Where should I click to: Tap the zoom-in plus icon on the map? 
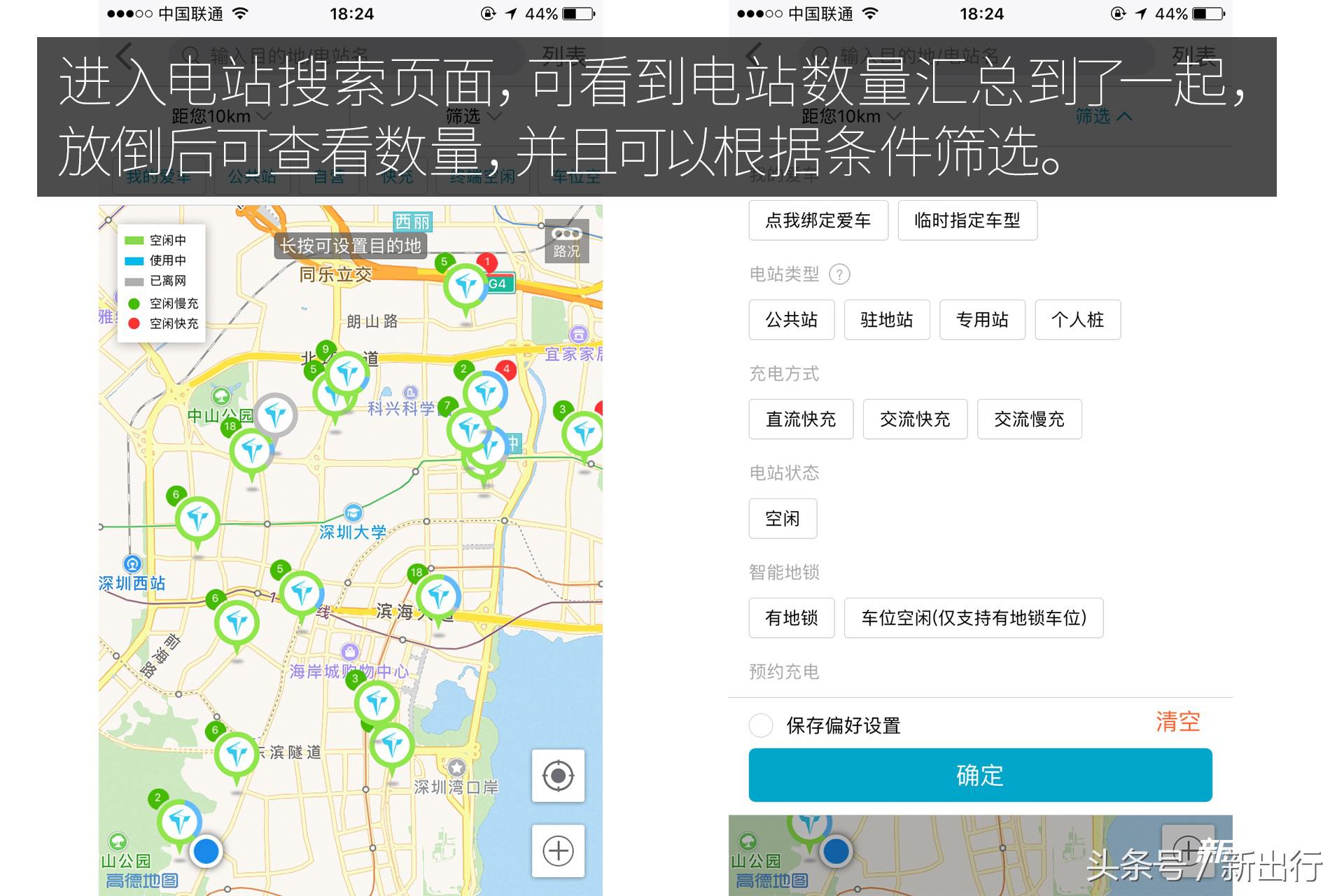pos(558,851)
